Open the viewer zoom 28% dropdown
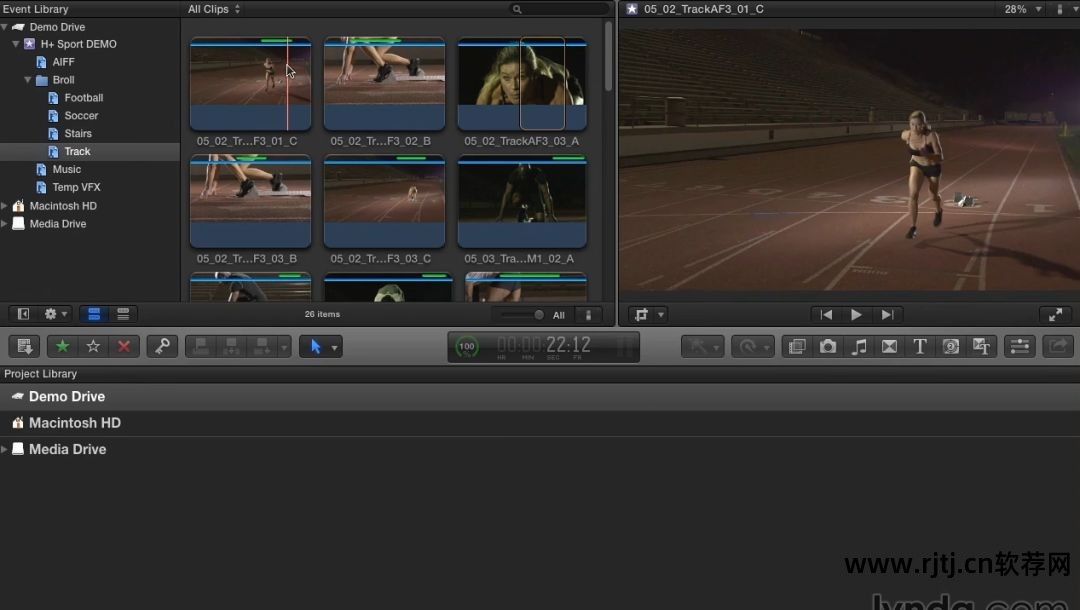 [x=1023, y=9]
